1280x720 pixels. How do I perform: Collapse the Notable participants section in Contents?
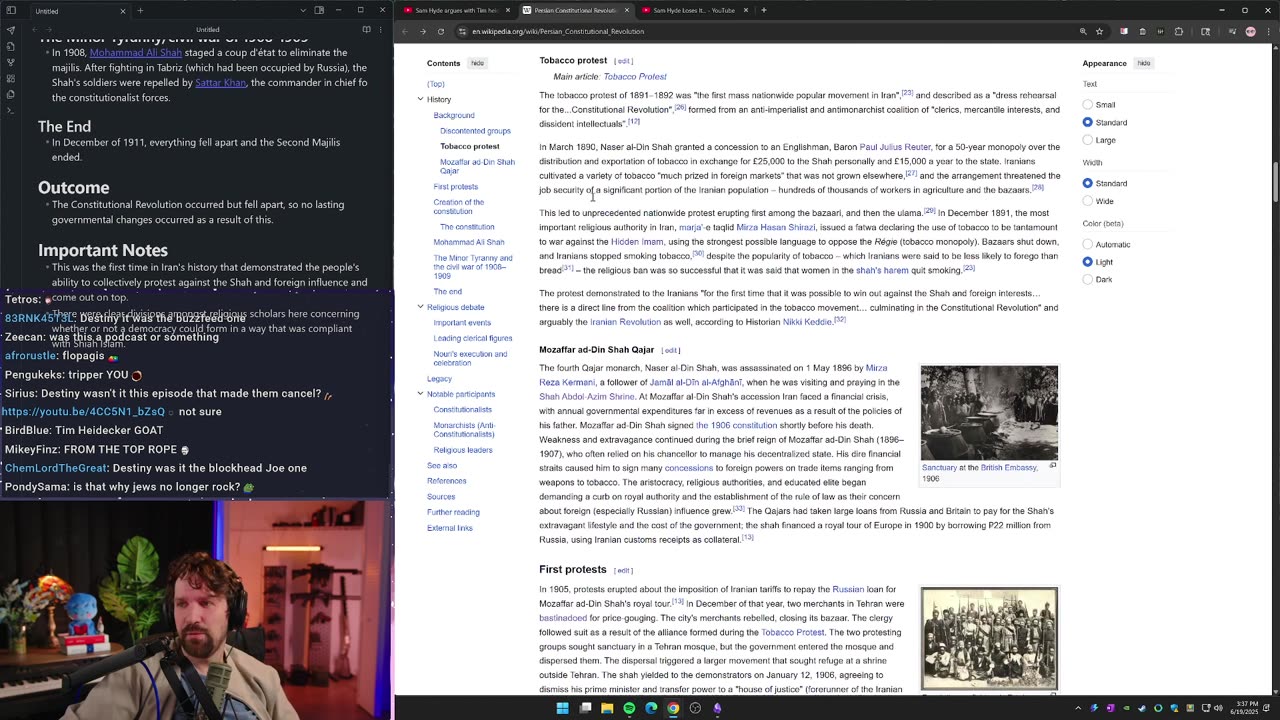pos(420,394)
